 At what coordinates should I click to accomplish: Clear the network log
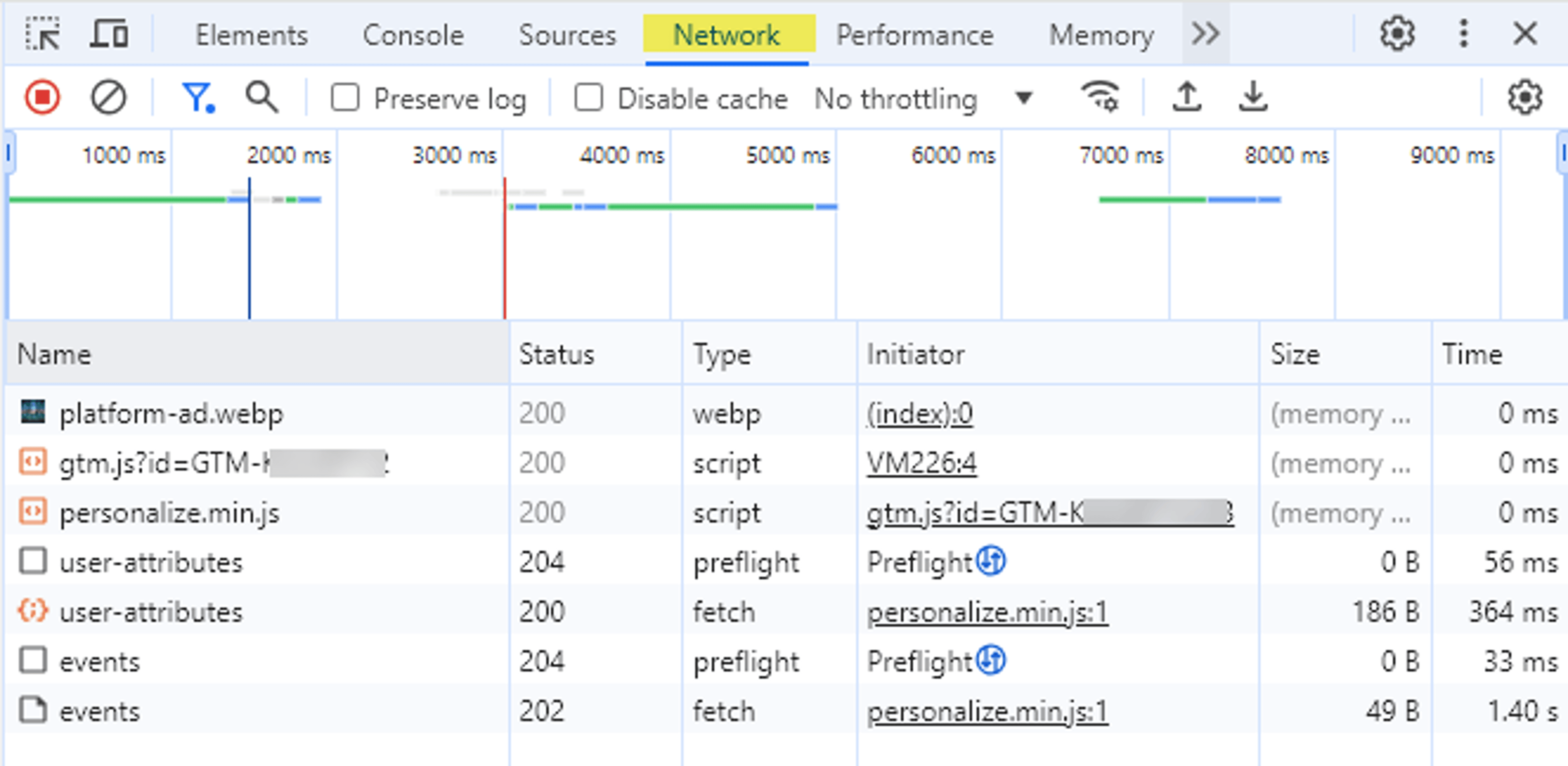[108, 97]
